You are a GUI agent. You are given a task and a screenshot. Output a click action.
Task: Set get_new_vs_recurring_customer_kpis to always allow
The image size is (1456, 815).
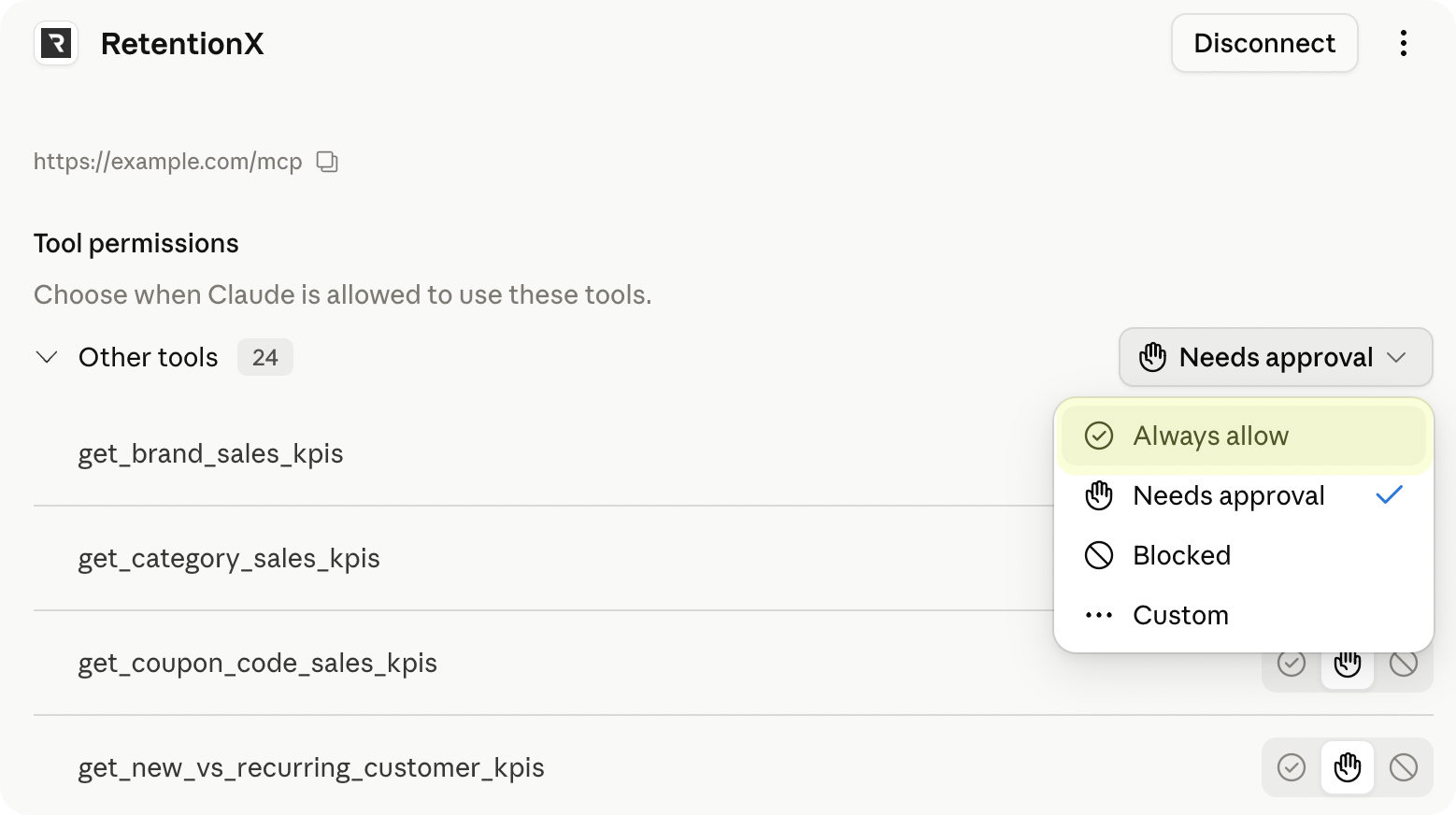pos(1292,767)
